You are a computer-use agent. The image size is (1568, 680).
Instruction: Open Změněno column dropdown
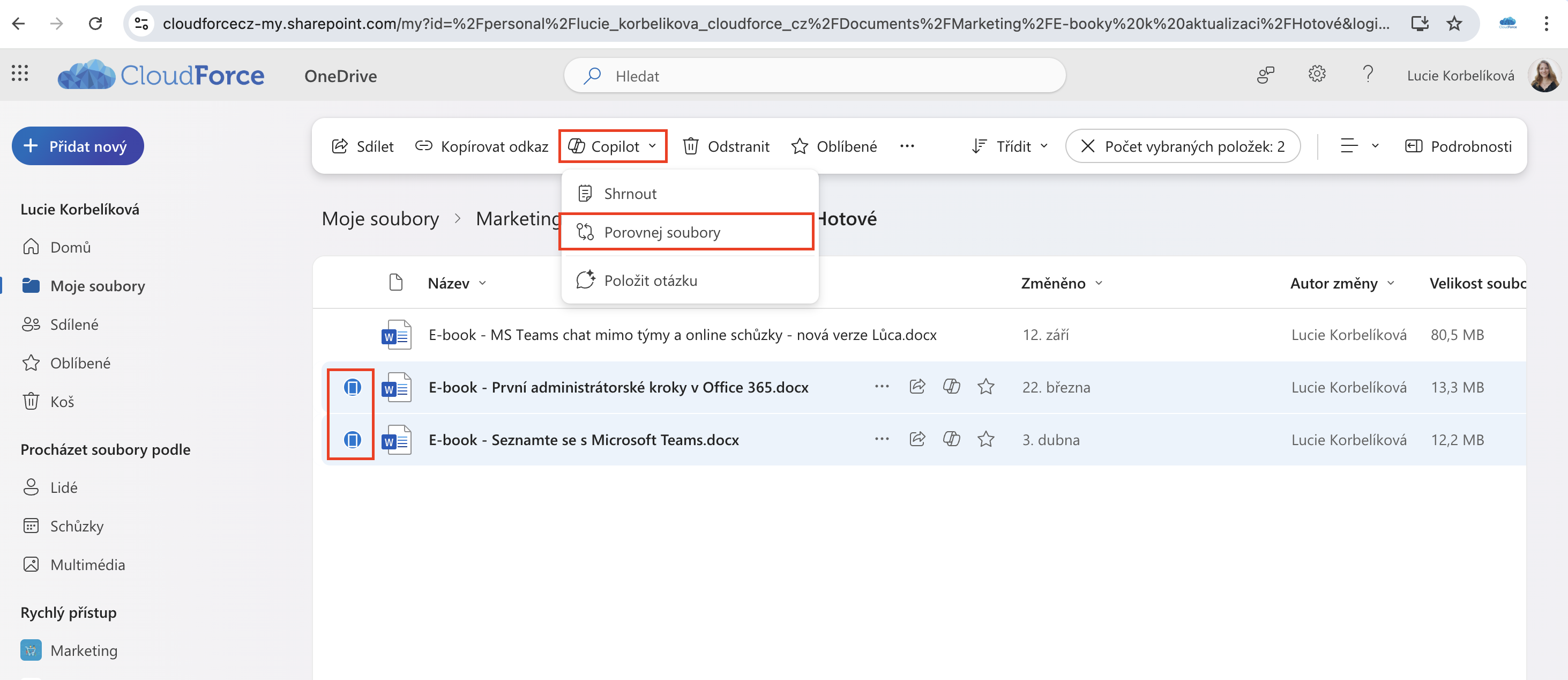click(1062, 283)
